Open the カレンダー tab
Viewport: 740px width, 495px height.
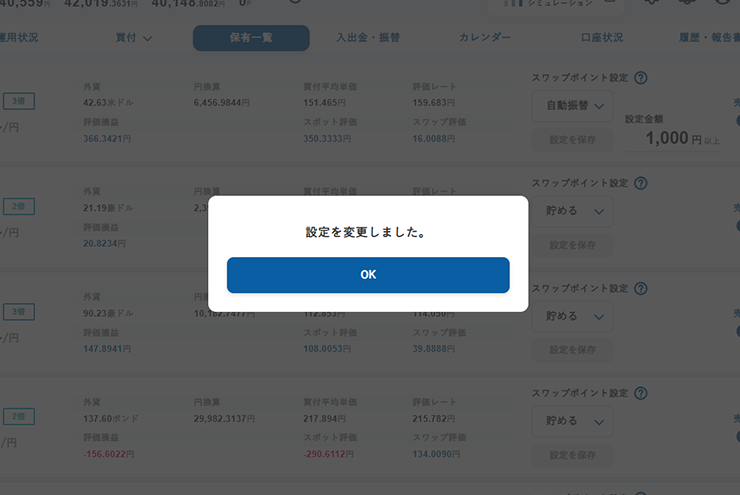485,38
